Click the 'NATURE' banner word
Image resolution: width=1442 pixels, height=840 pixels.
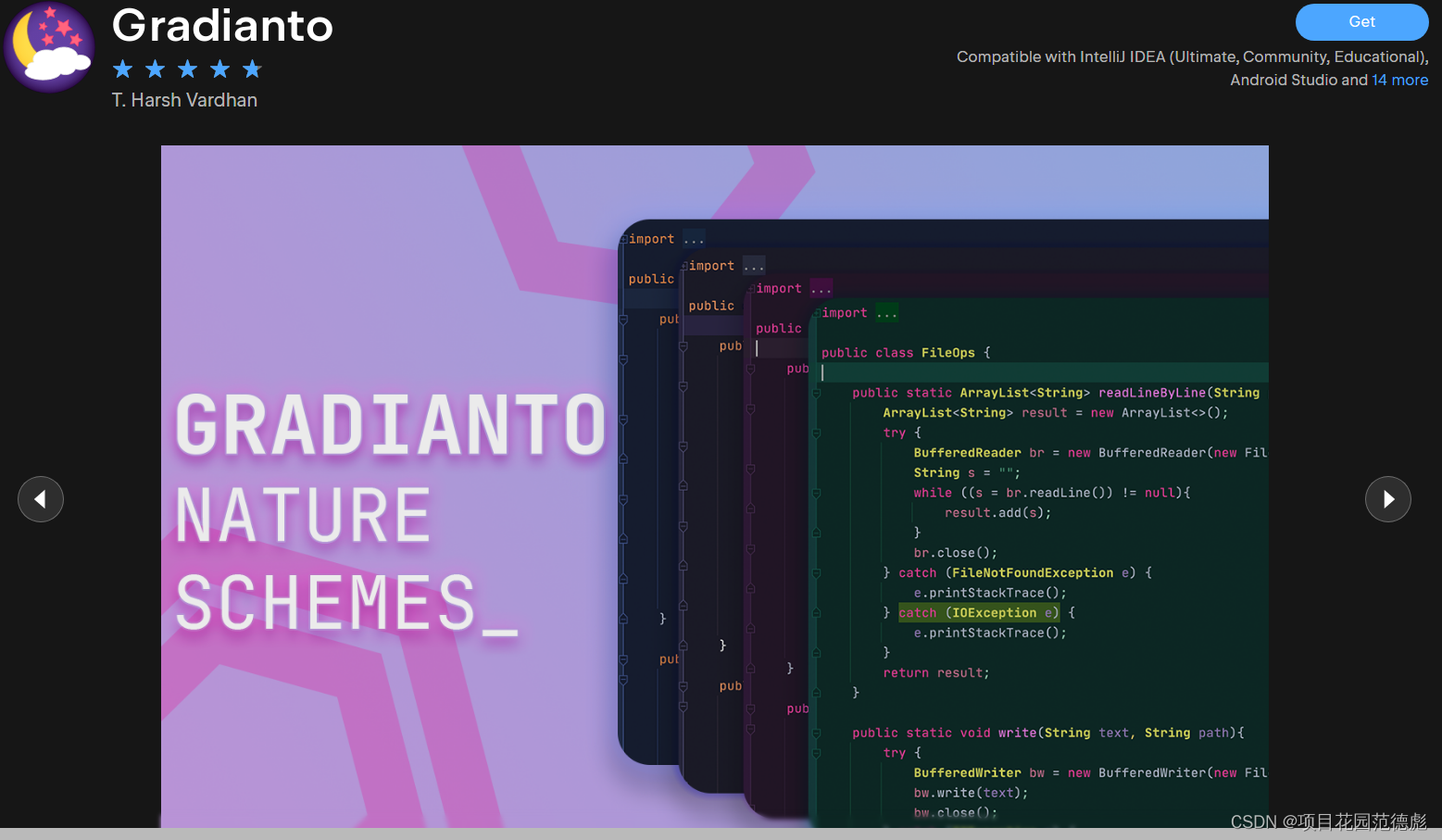point(304,516)
